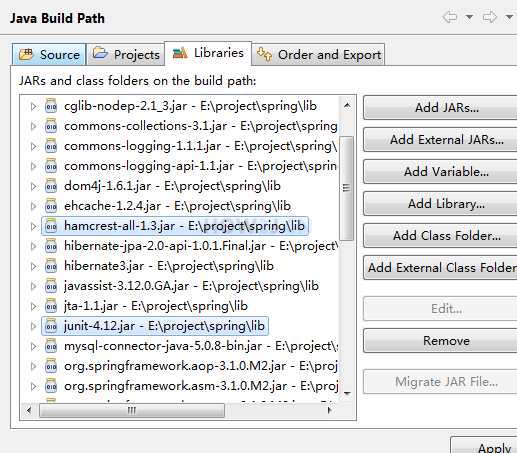Click the Remove button
517x453 pixels.
(440, 341)
